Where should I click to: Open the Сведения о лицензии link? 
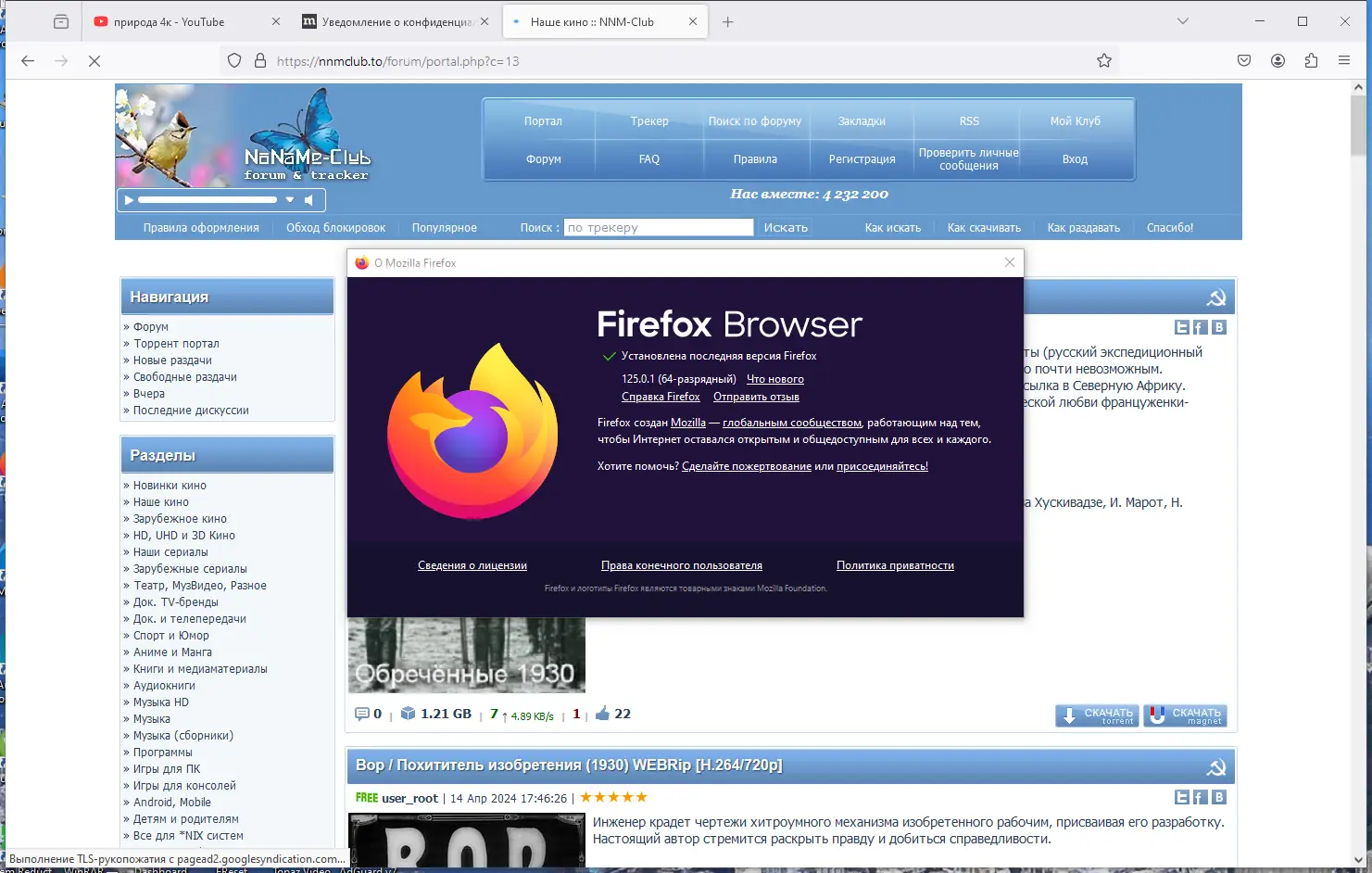click(x=472, y=565)
